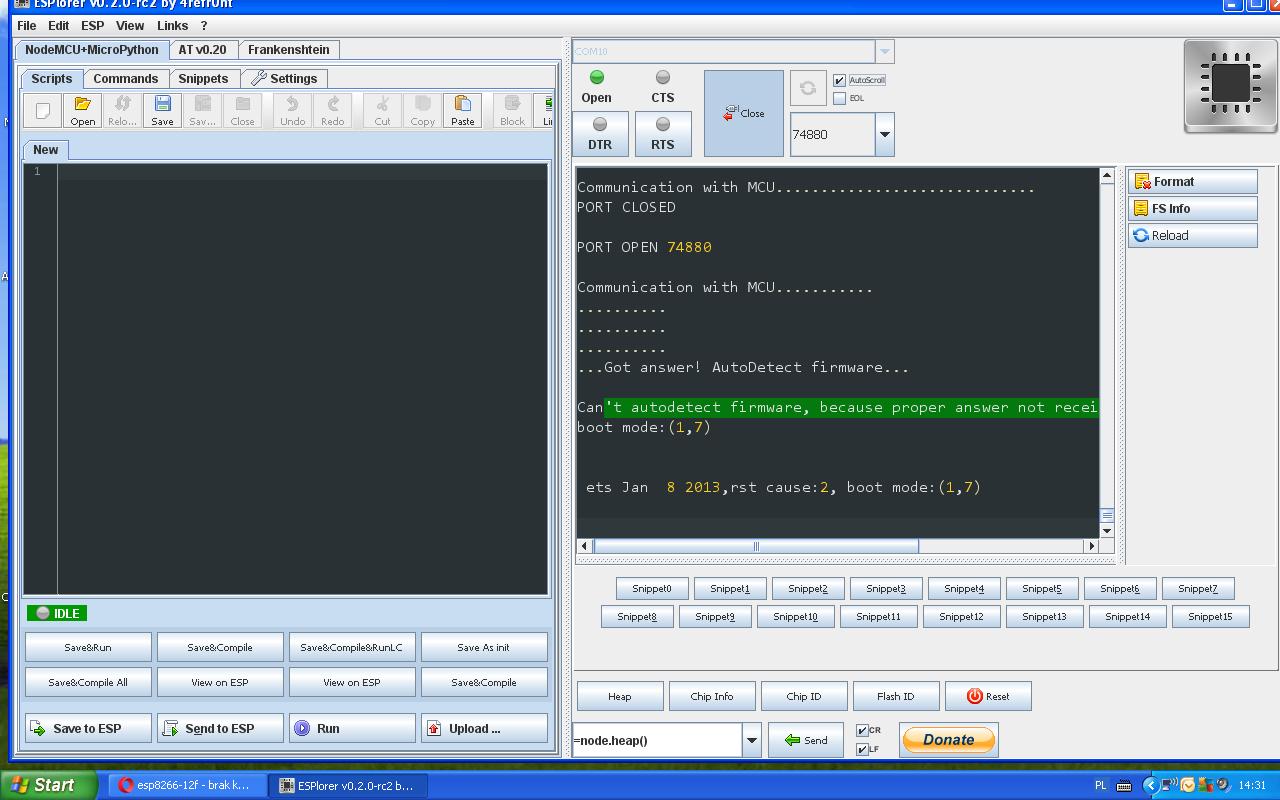Click the Chip Info button

(711, 696)
